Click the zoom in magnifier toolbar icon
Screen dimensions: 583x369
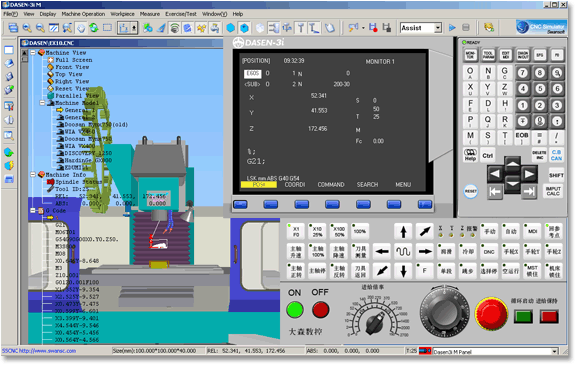27,28
